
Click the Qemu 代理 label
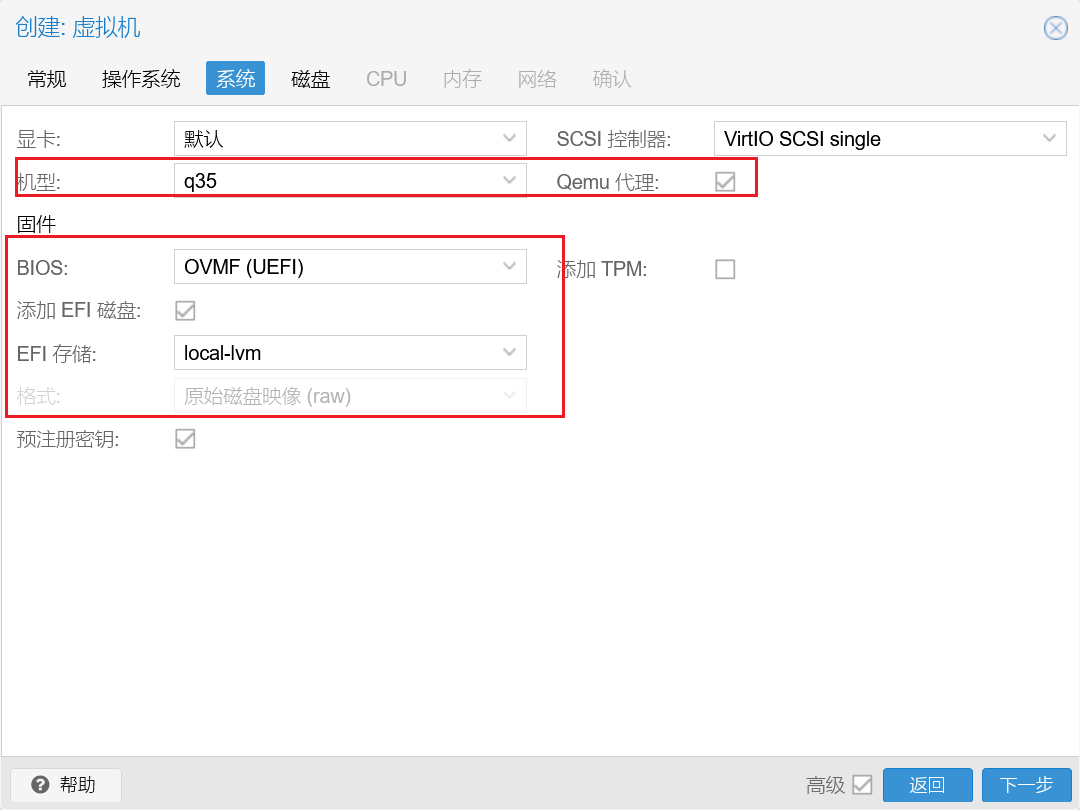608,183
